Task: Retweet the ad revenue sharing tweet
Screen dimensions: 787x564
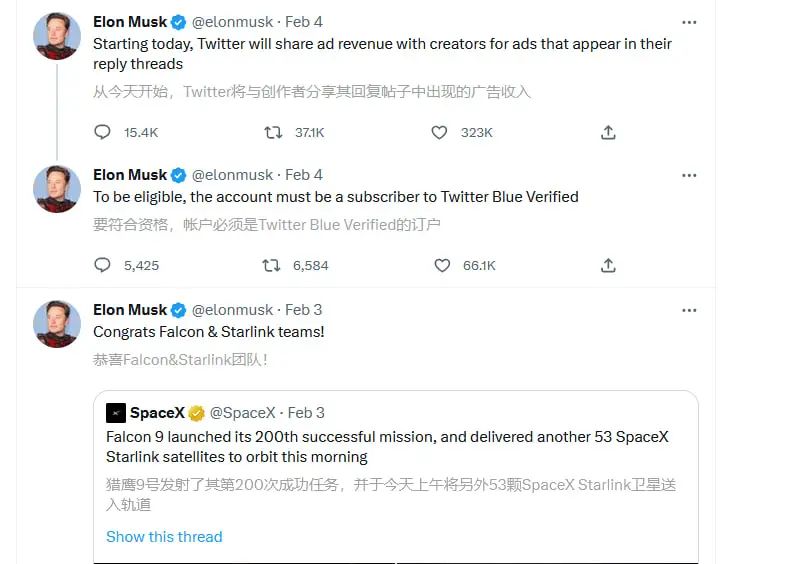Action: click(273, 132)
